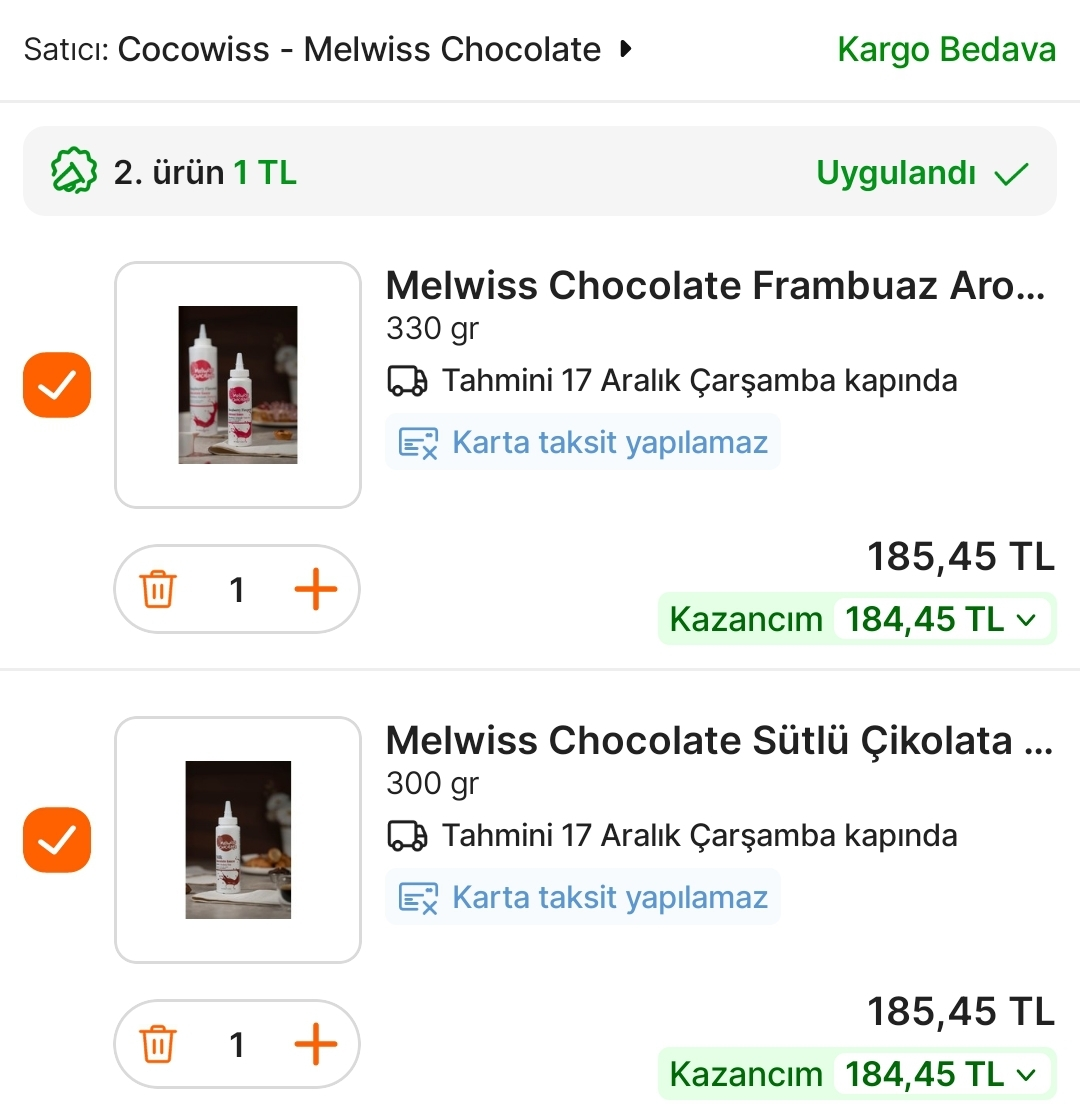Open seller Cocowiss - Melwiss Chocolate arrow
The height and width of the screenshot is (1115, 1080).
click(x=627, y=49)
